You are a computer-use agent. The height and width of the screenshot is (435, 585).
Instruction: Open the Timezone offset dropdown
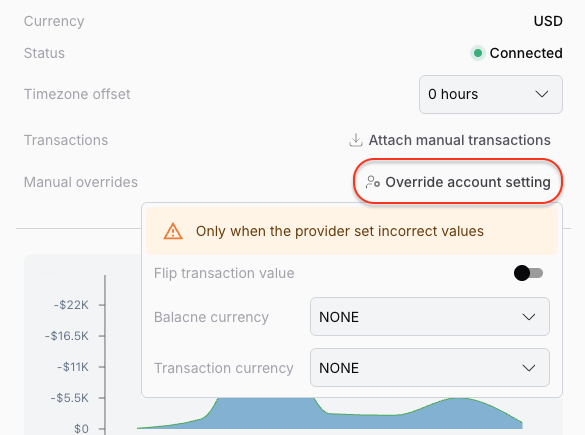tap(491, 94)
